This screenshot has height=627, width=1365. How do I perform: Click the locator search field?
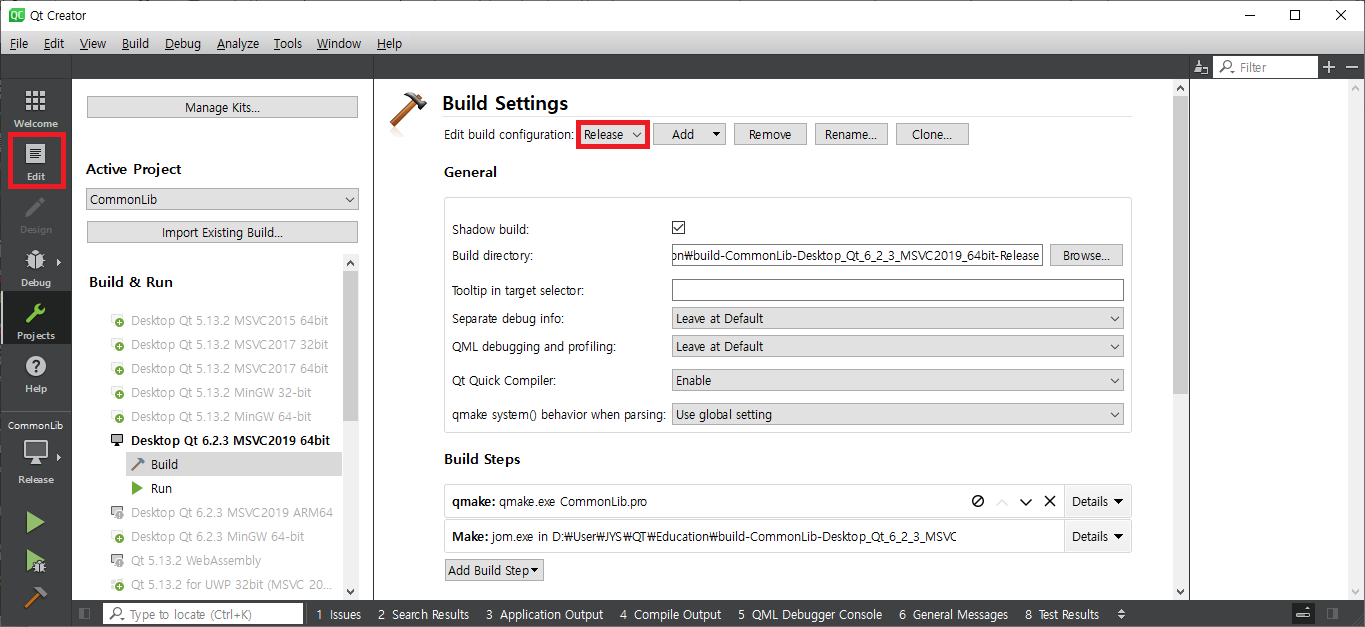[204, 614]
